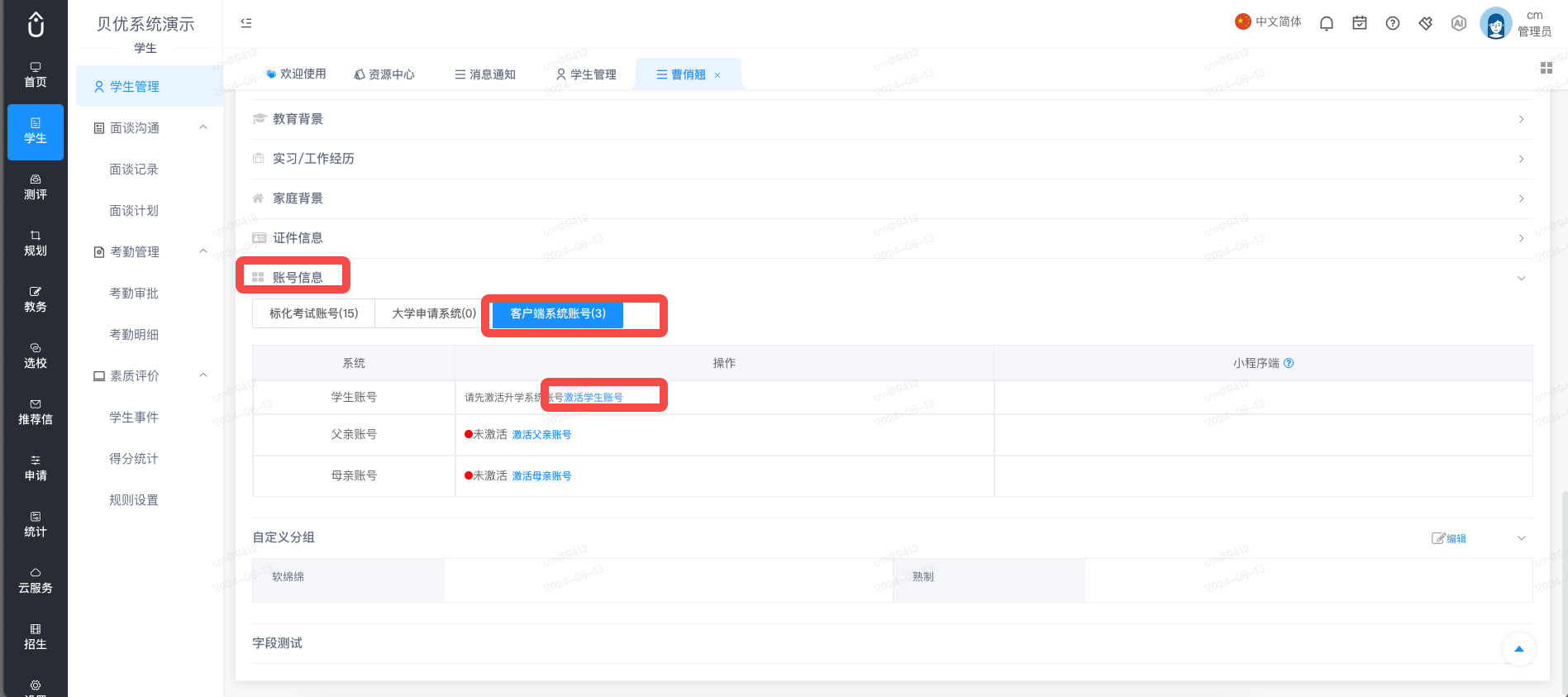Expand the 教育背景 section

[893, 119]
